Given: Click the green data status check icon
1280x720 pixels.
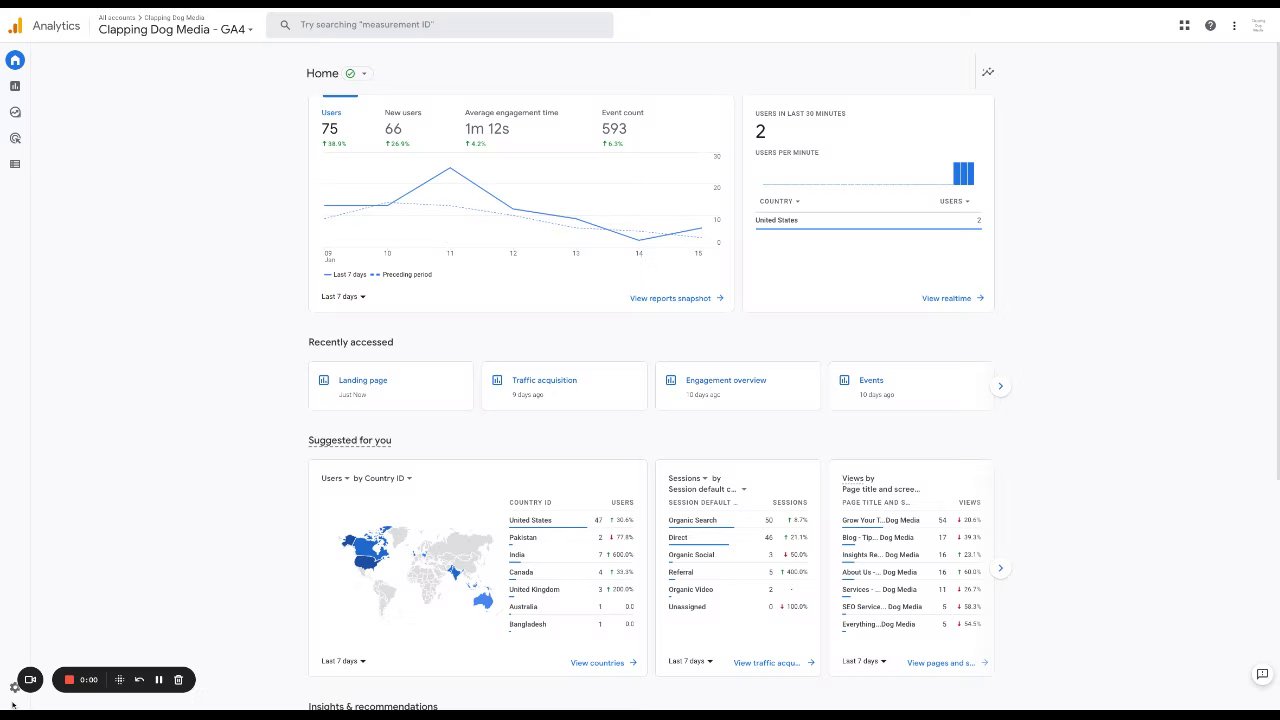Looking at the screenshot, I should (x=350, y=73).
